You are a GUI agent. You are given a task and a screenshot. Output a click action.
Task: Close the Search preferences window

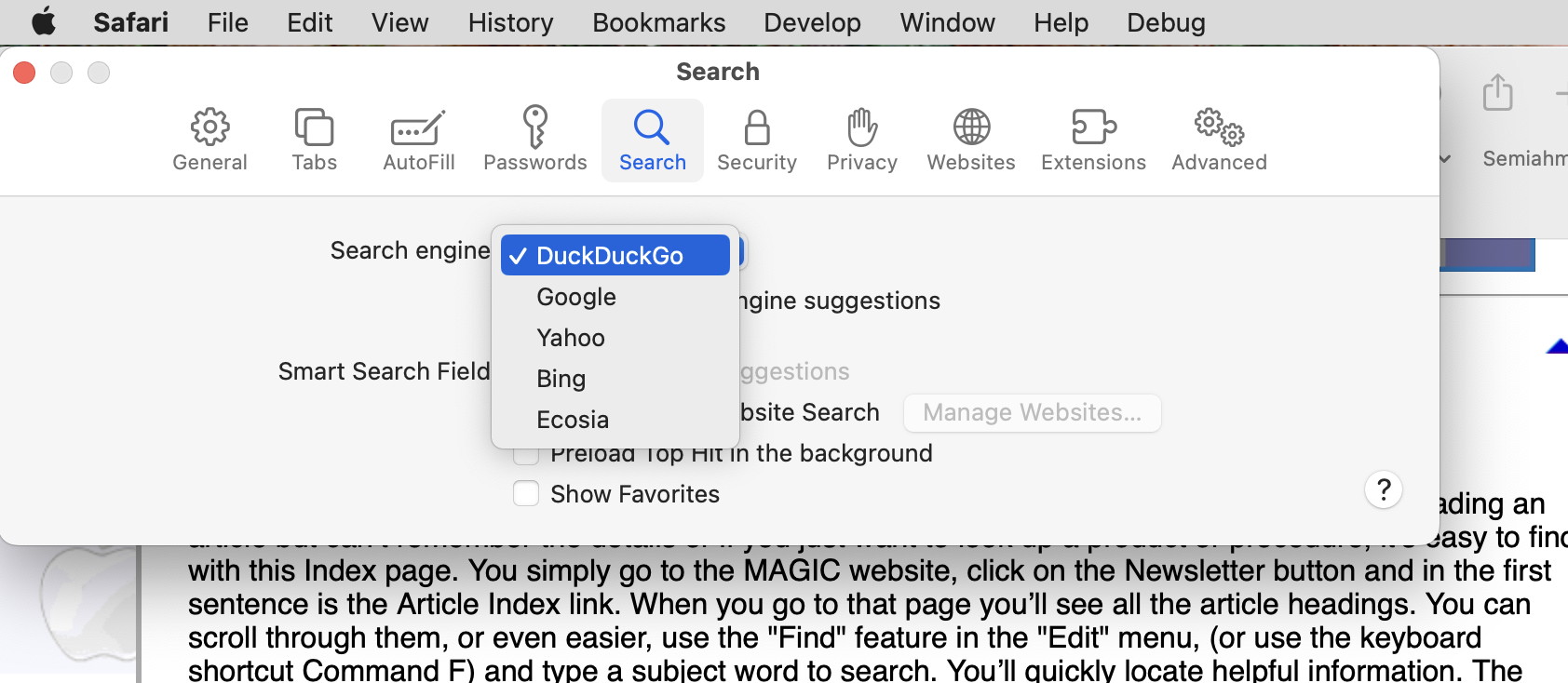click(24, 72)
